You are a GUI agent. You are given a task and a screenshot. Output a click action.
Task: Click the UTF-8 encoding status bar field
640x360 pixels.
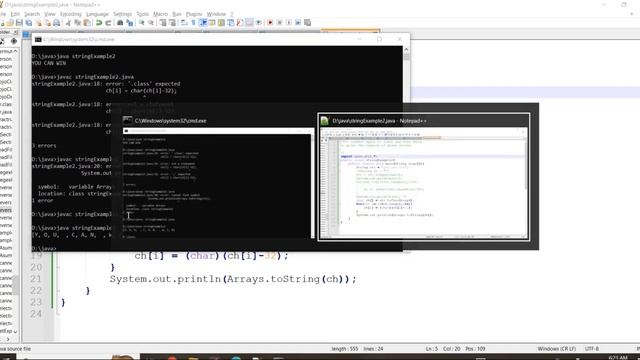(x=592, y=349)
